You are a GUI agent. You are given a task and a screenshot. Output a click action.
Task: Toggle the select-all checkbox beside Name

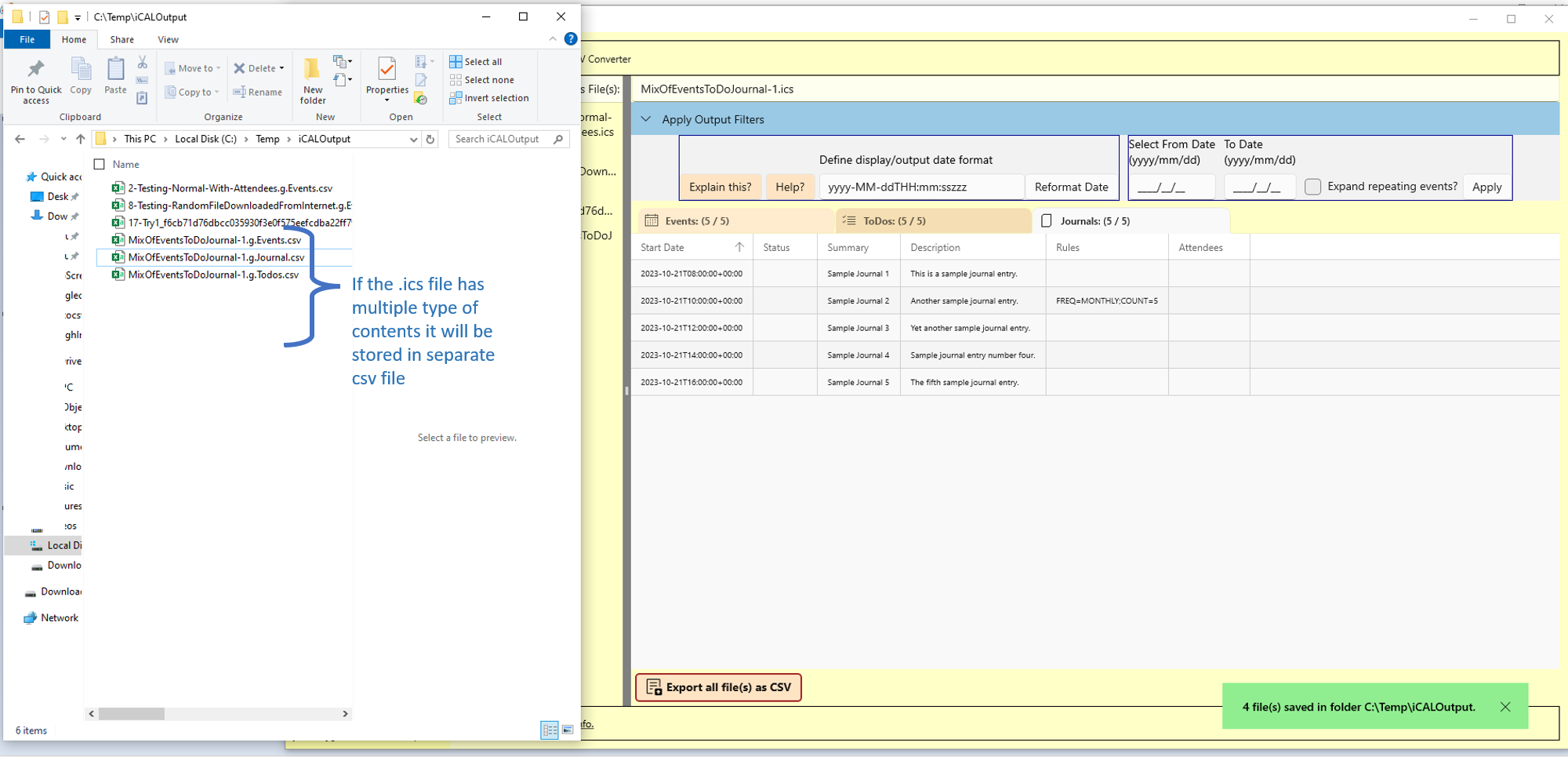tap(100, 164)
